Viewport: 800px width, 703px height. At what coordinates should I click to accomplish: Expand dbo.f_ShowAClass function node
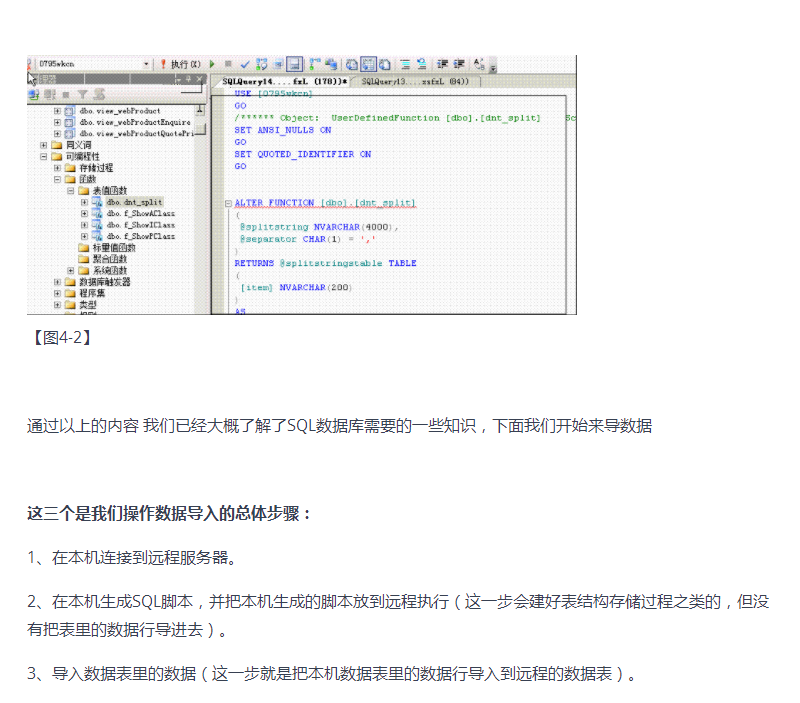click(x=84, y=213)
